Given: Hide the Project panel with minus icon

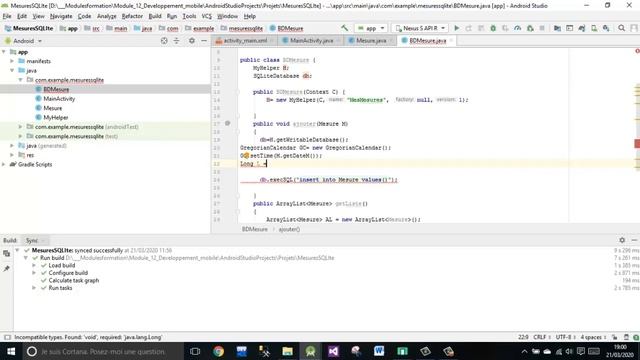Looking at the screenshot, I should (204, 41).
